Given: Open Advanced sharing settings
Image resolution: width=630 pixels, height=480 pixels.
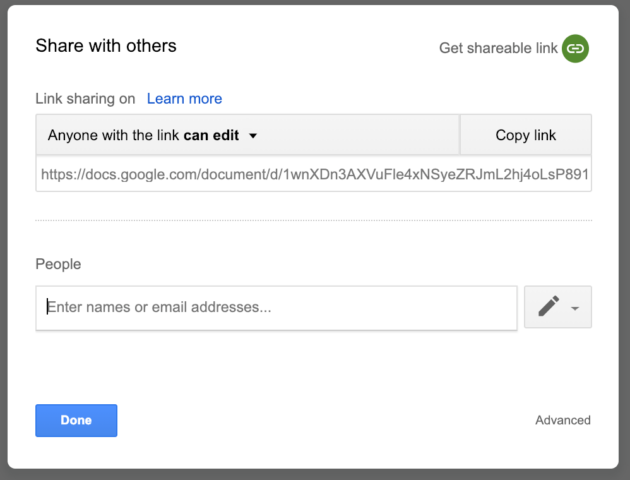Looking at the screenshot, I should pyautogui.click(x=562, y=420).
